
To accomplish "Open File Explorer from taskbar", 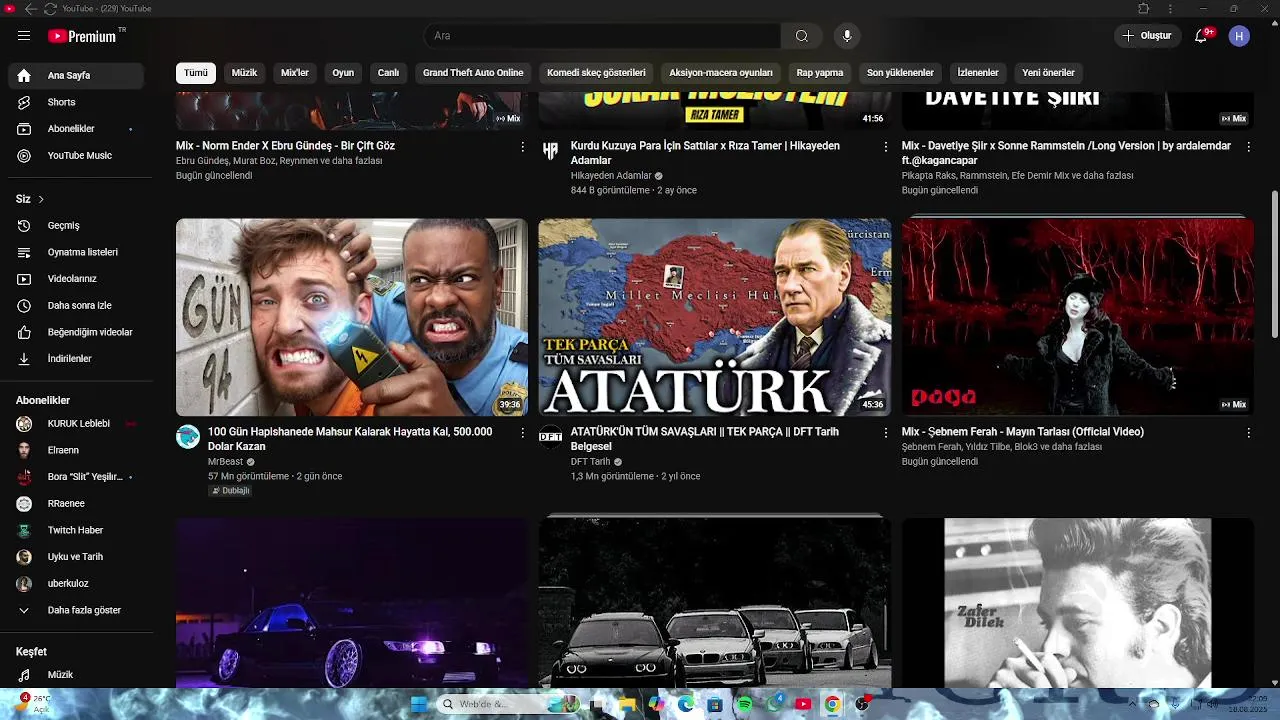I will (x=627, y=704).
